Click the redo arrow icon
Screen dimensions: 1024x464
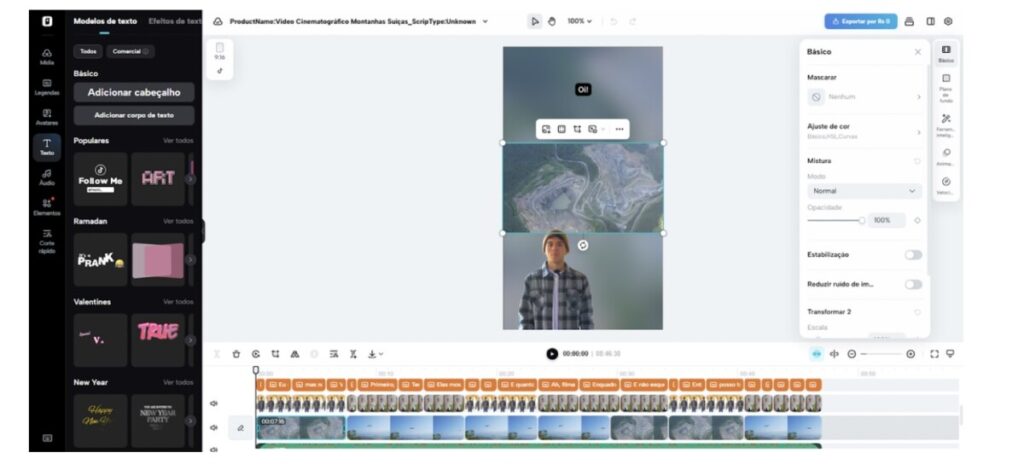(x=632, y=22)
